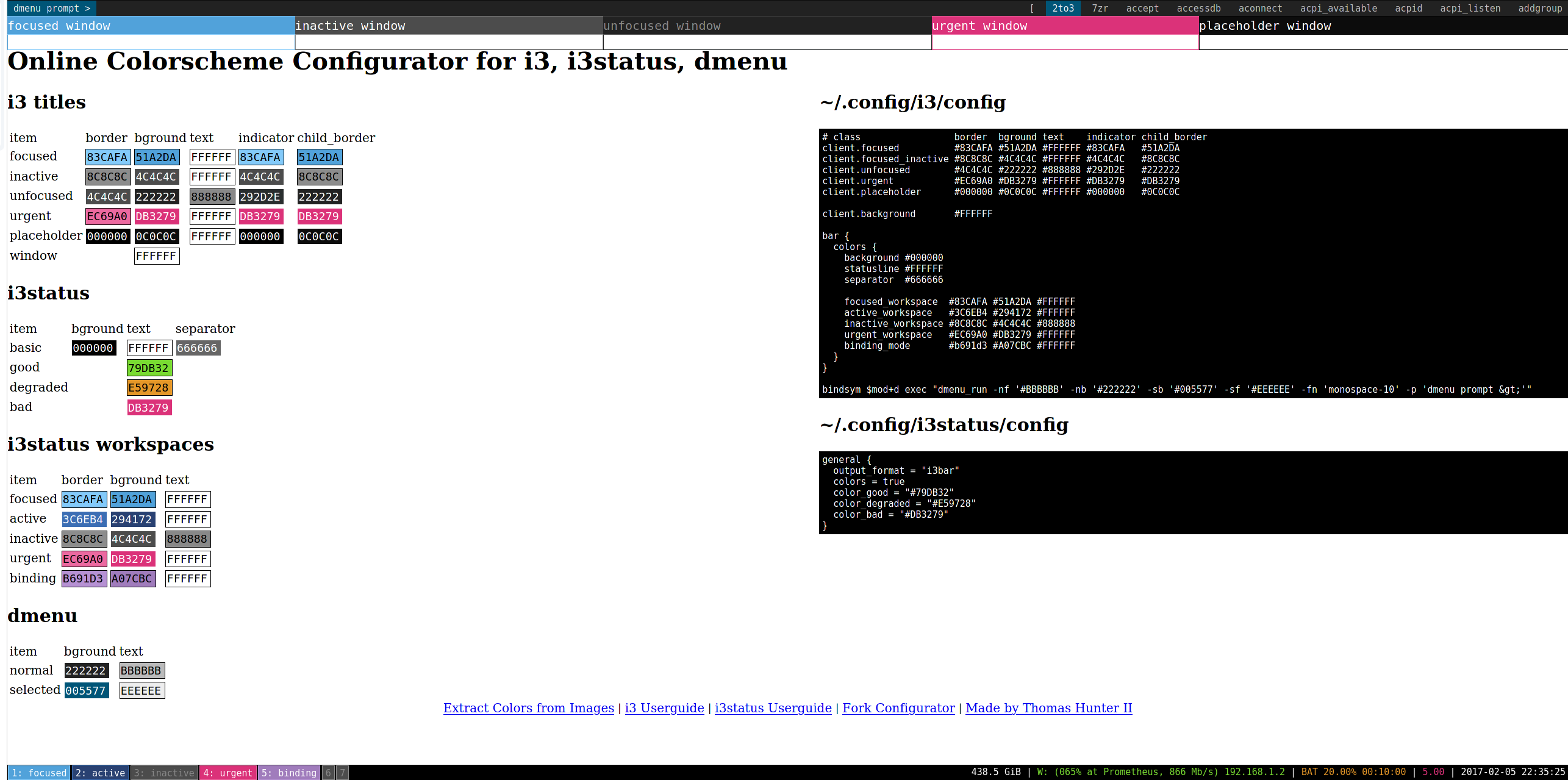Change i3status bad color DB3279
Image resolution: width=1568 pixels, height=780 pixels.
pos(149,408)
